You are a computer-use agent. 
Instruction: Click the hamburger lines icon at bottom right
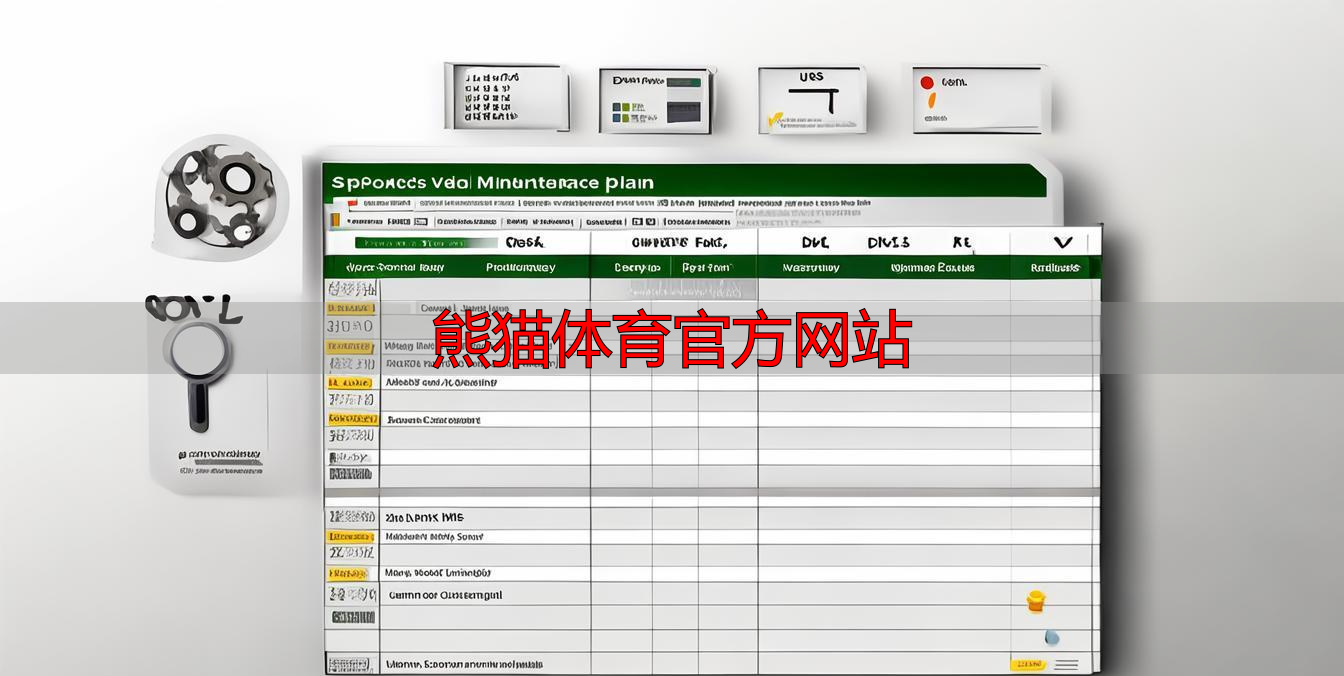coord(1066,662)
